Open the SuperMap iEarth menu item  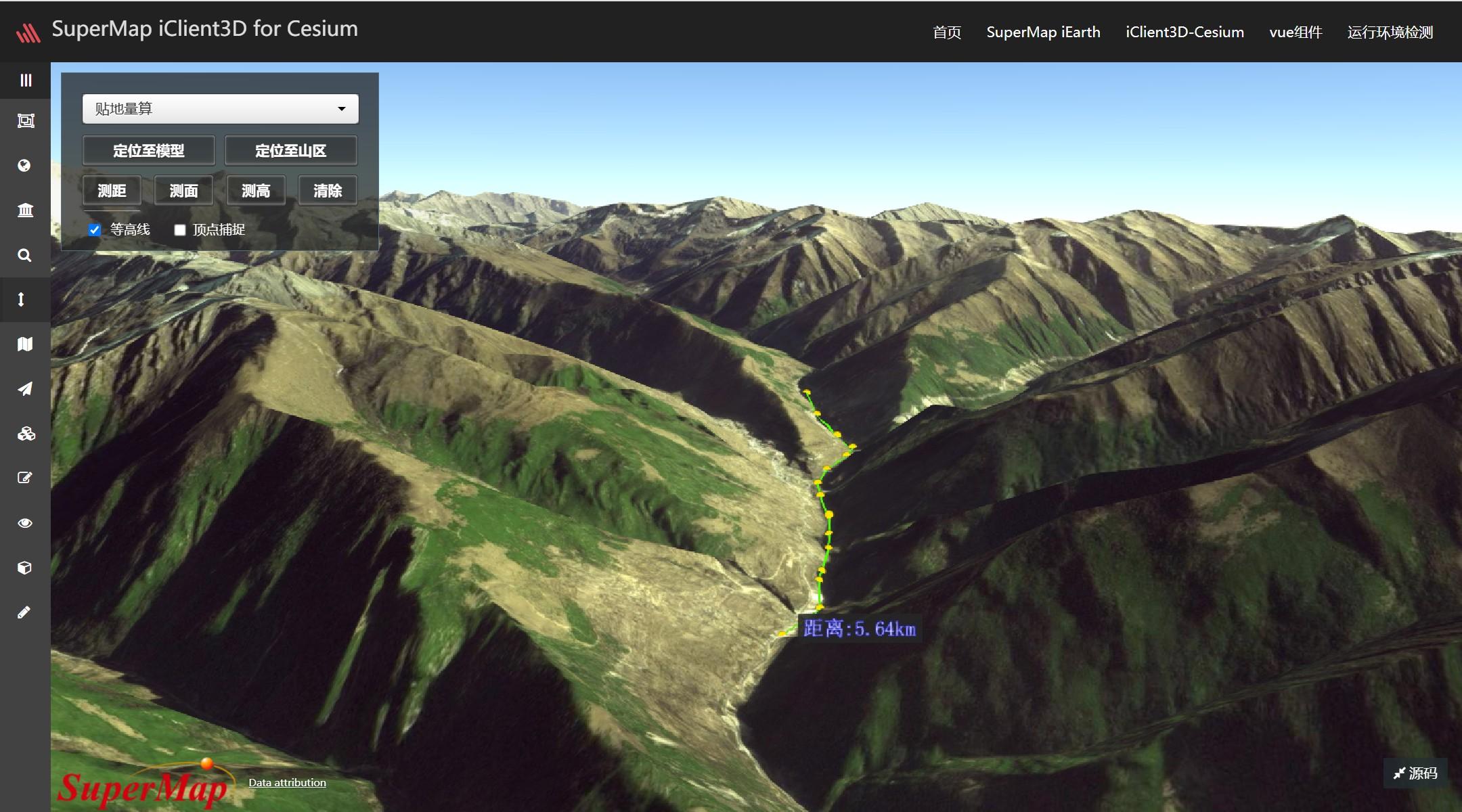[1043, 32]
